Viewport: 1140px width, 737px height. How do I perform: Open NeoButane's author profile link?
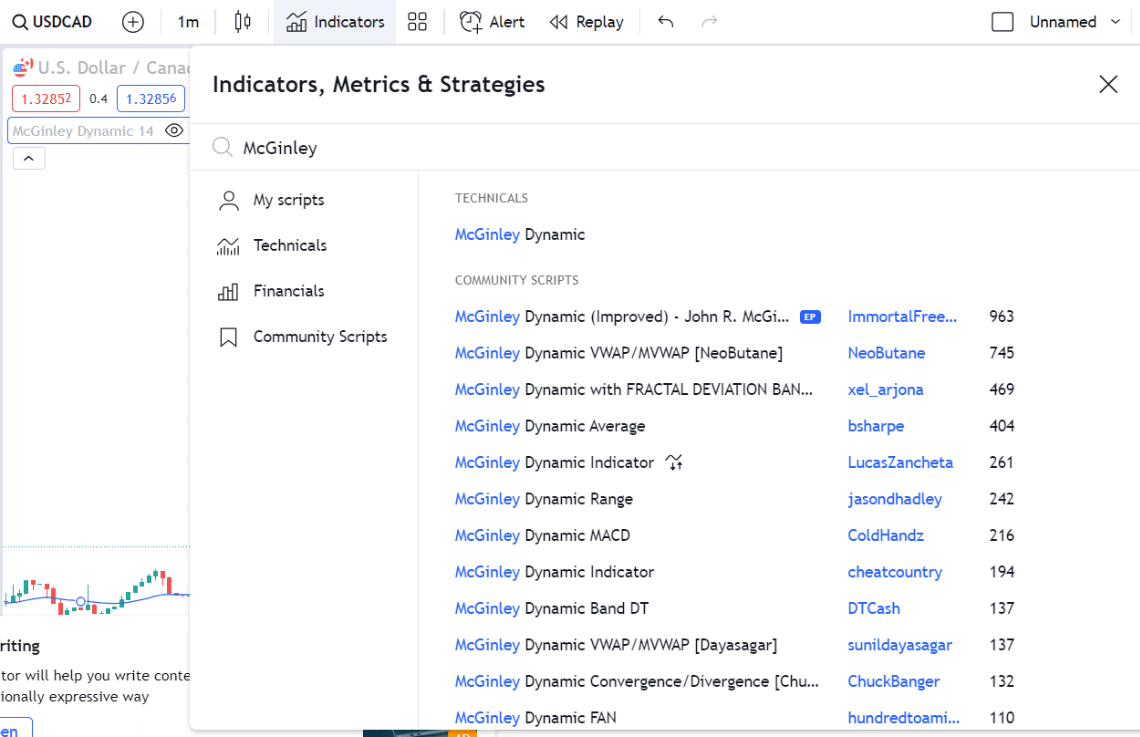click(886, 352)
